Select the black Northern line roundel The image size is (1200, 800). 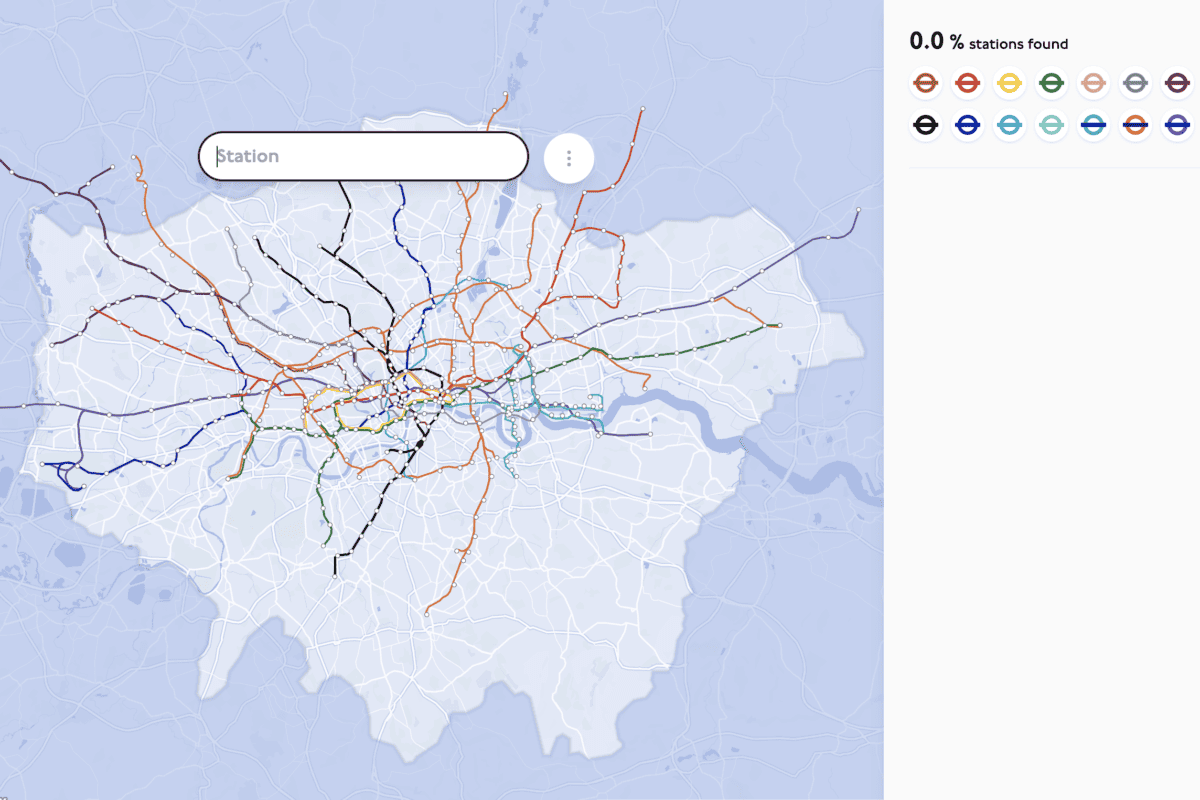coord(925,125)
